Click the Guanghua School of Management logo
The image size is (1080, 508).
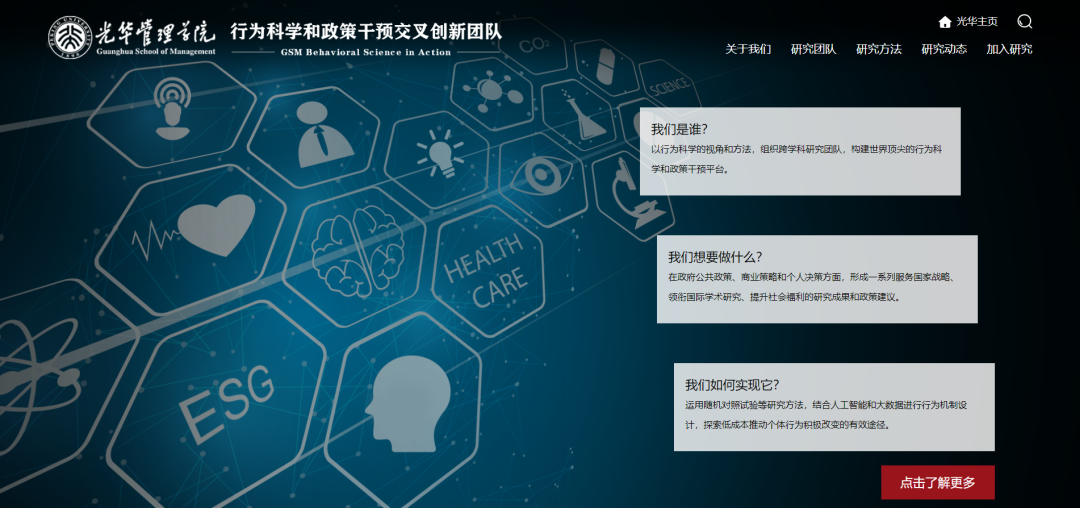[132, 36]
